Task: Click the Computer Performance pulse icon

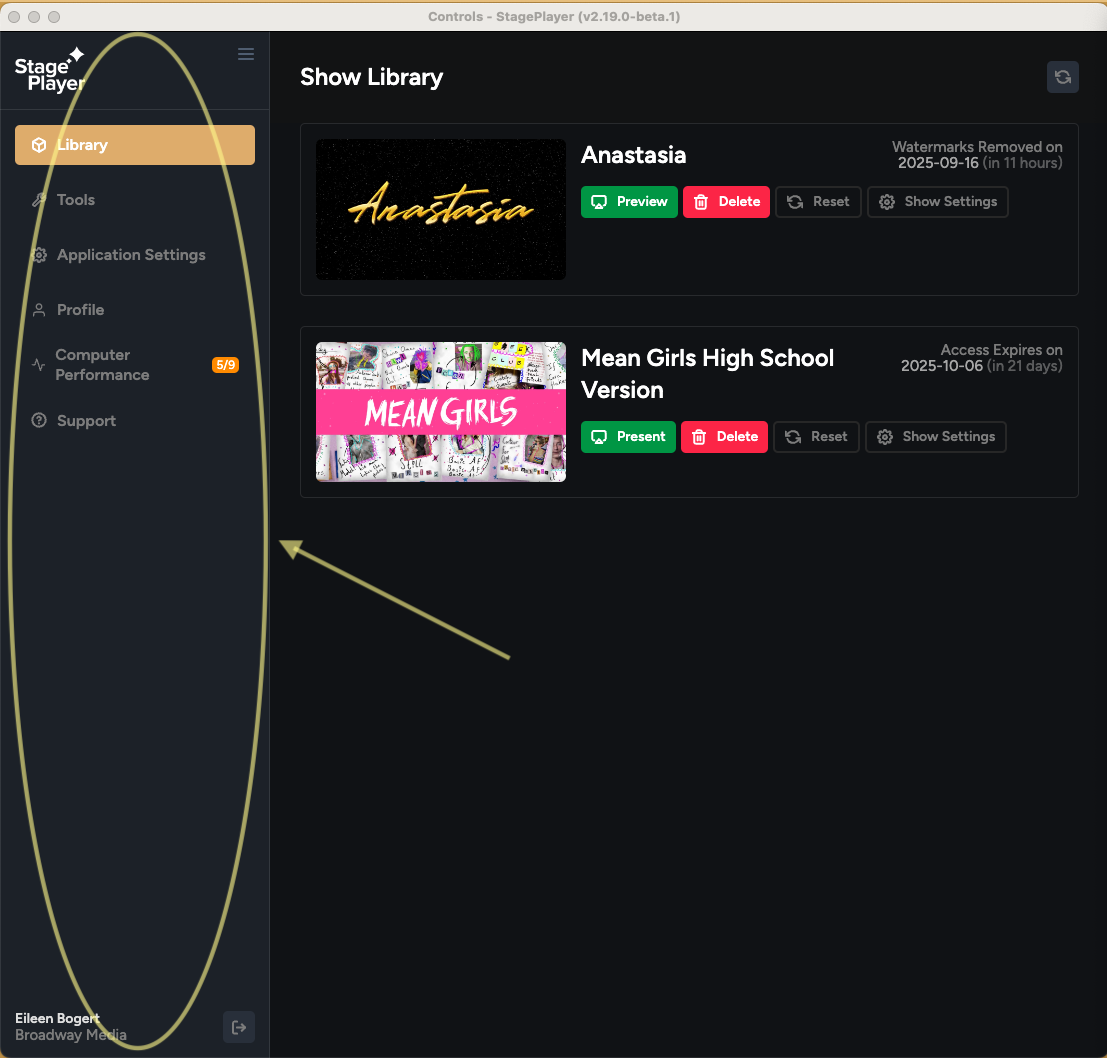Action: click(x=38, y=365)
